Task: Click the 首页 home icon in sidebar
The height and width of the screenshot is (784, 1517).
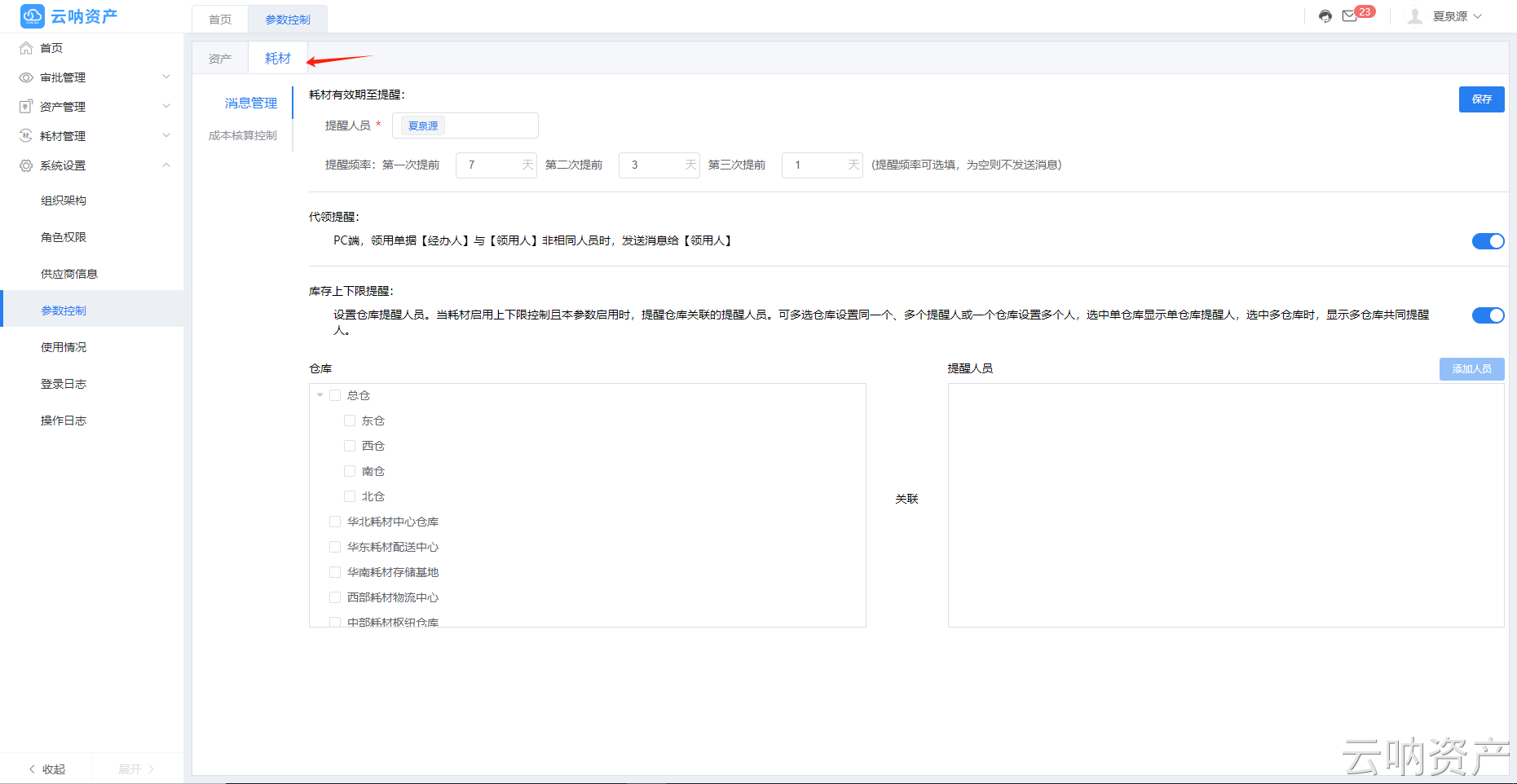Action: [x=24, y=47]
